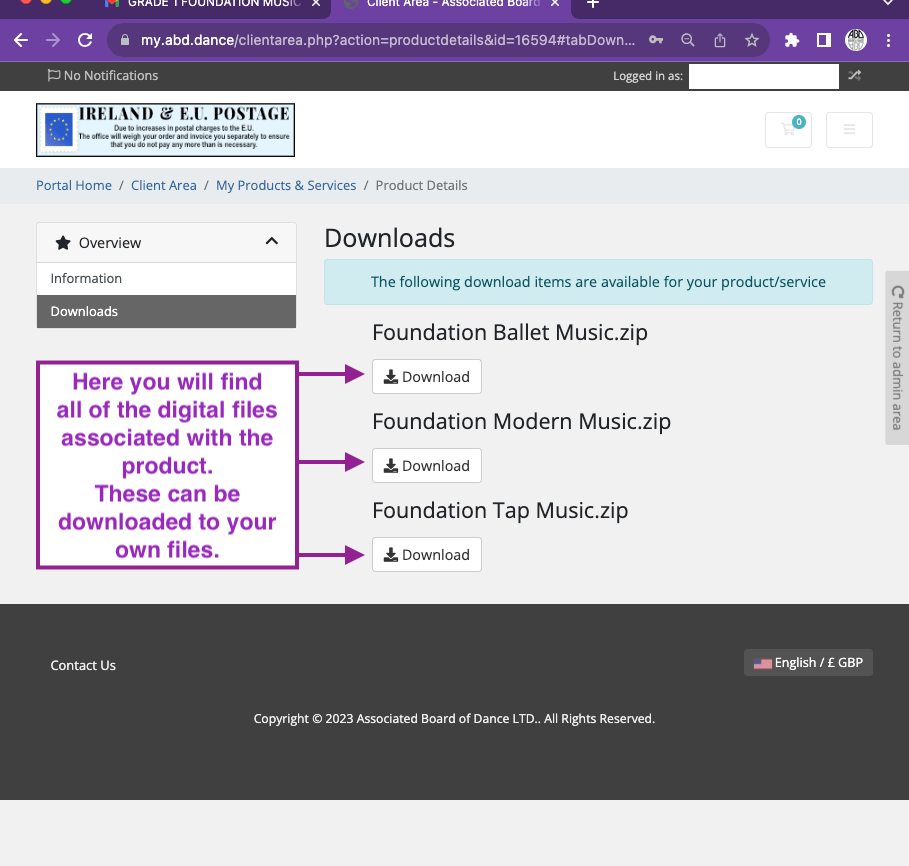Download Foundation Modern Music.zip
Viewport: 909px width, 866px height.
point(427,466)
